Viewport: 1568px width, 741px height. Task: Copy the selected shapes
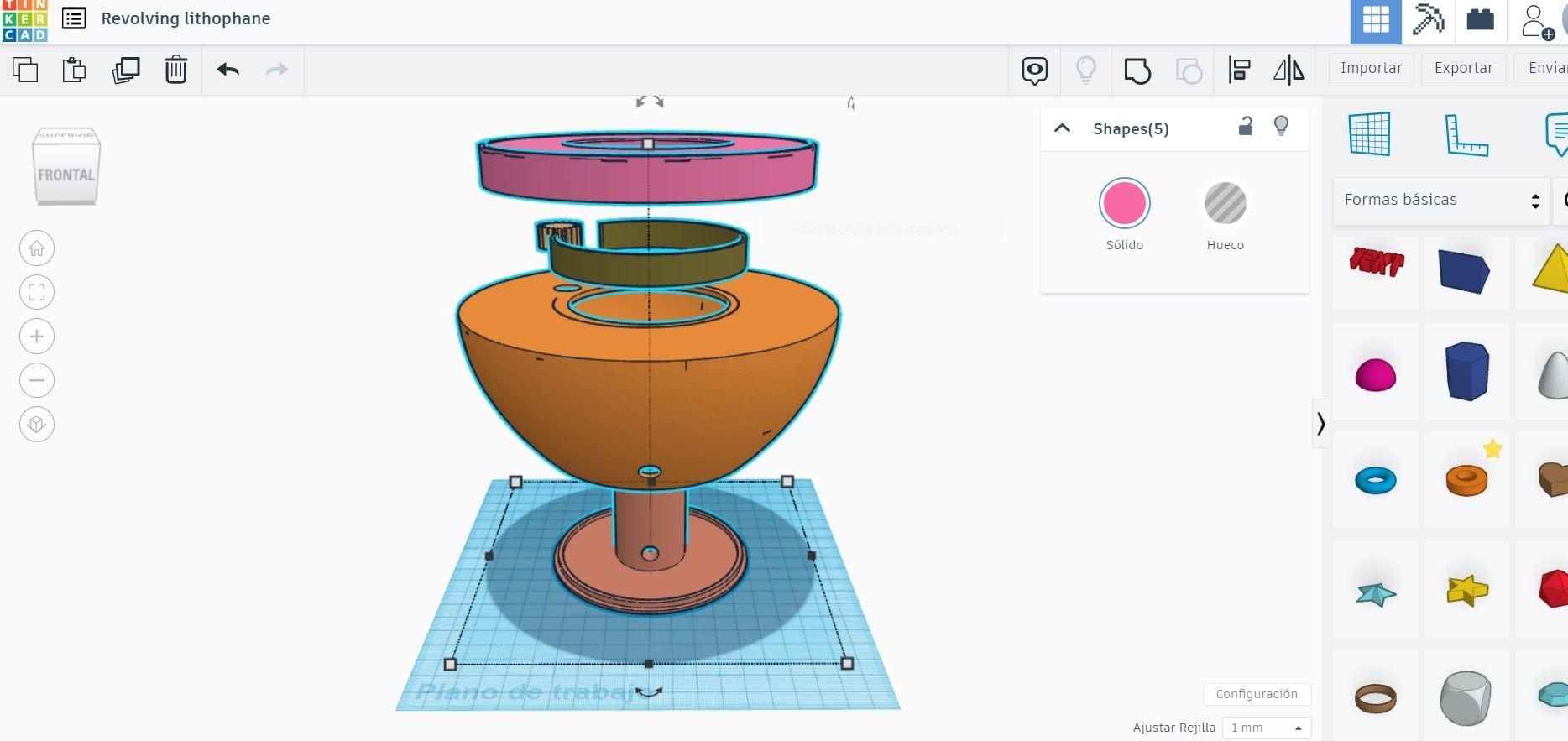[25, 70]
